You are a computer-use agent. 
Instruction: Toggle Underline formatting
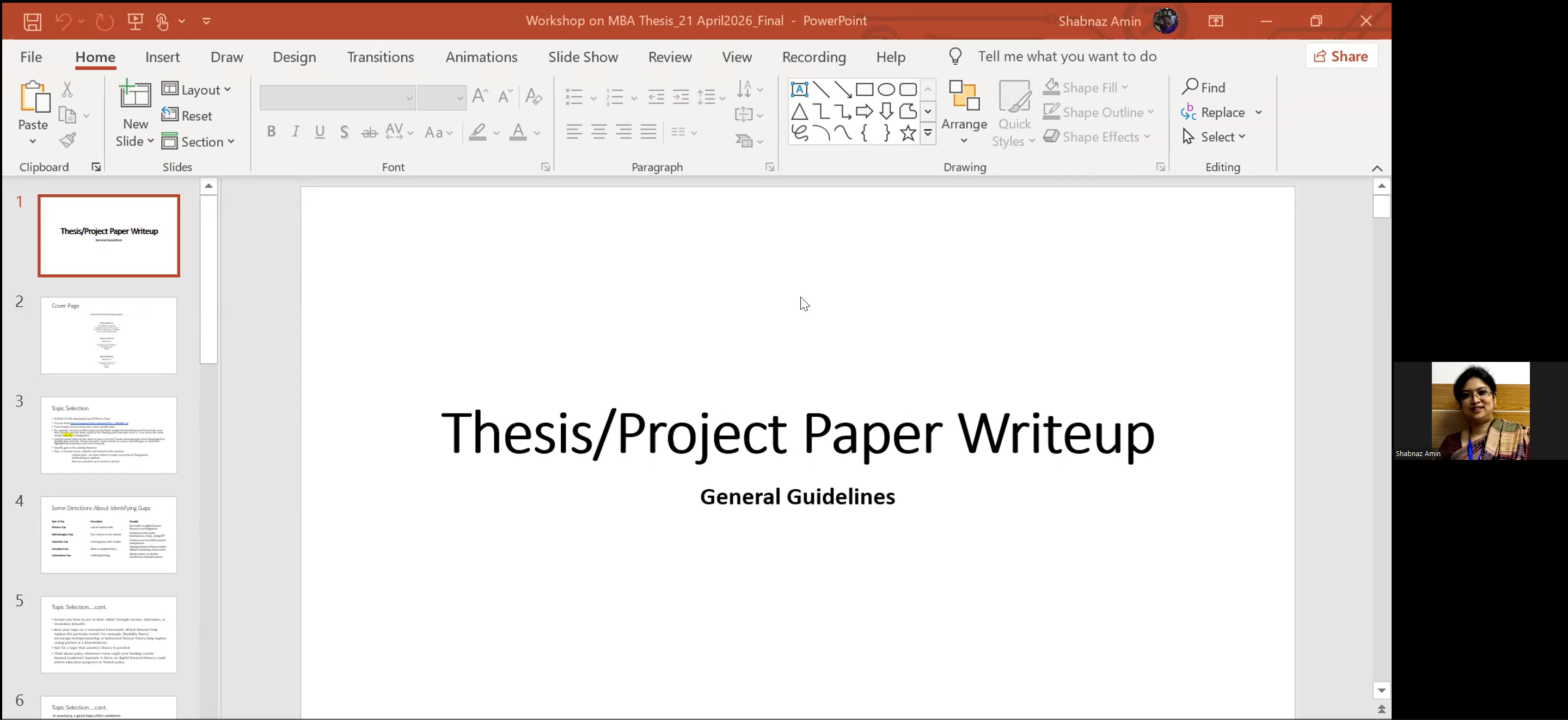tap(320, 132)
